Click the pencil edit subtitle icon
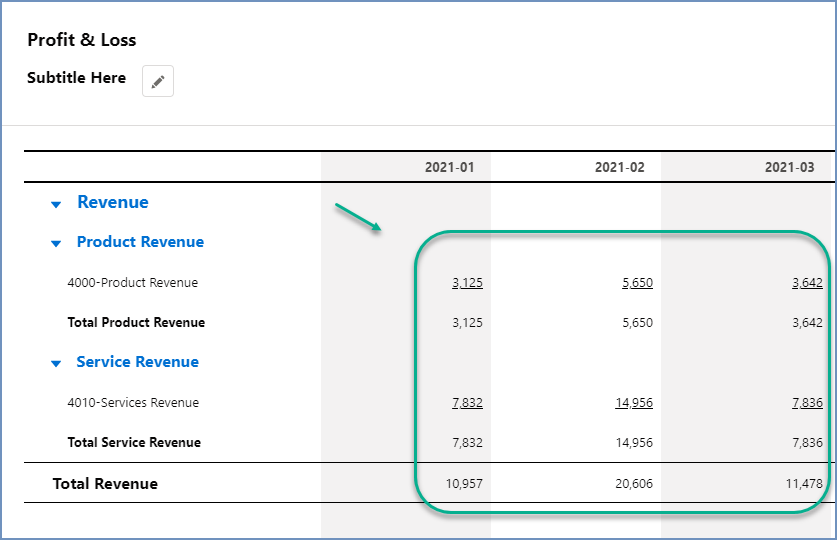 (158, 81)
